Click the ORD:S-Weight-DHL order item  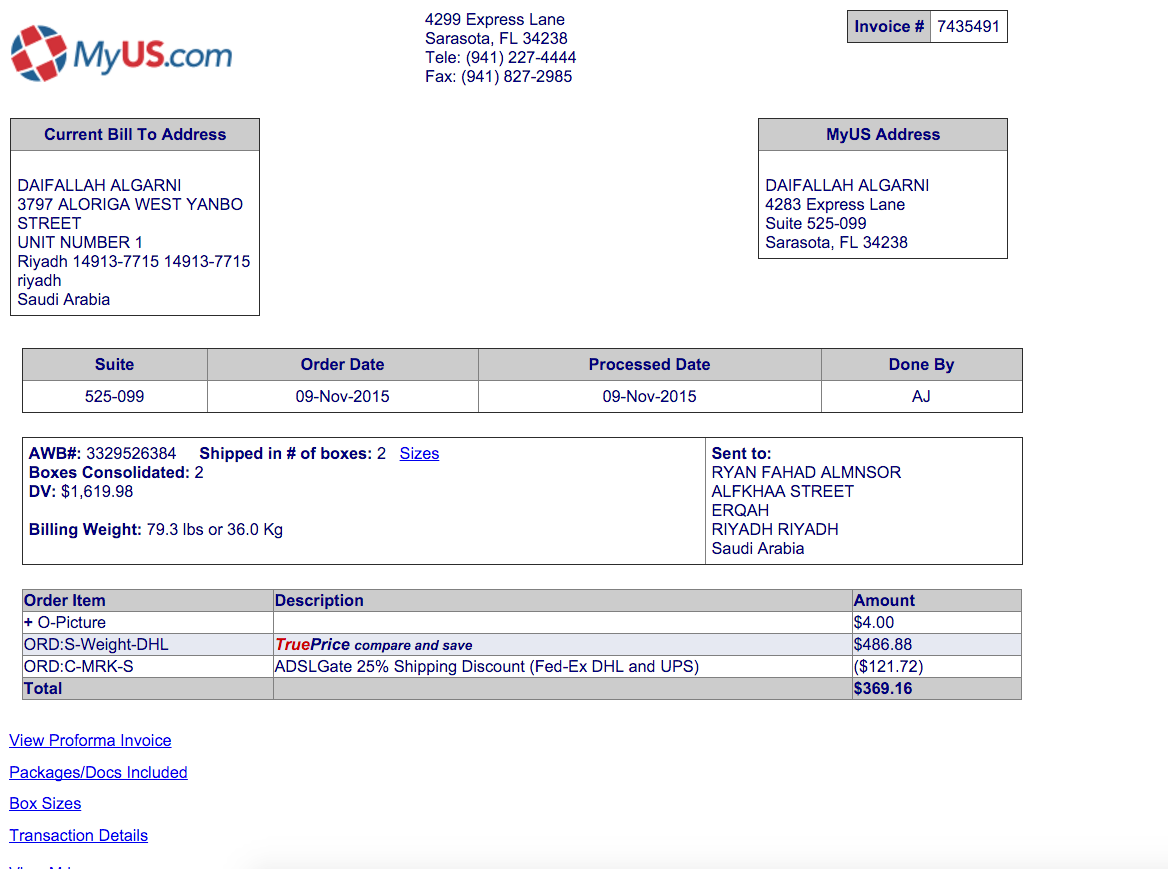coord(96,645)
